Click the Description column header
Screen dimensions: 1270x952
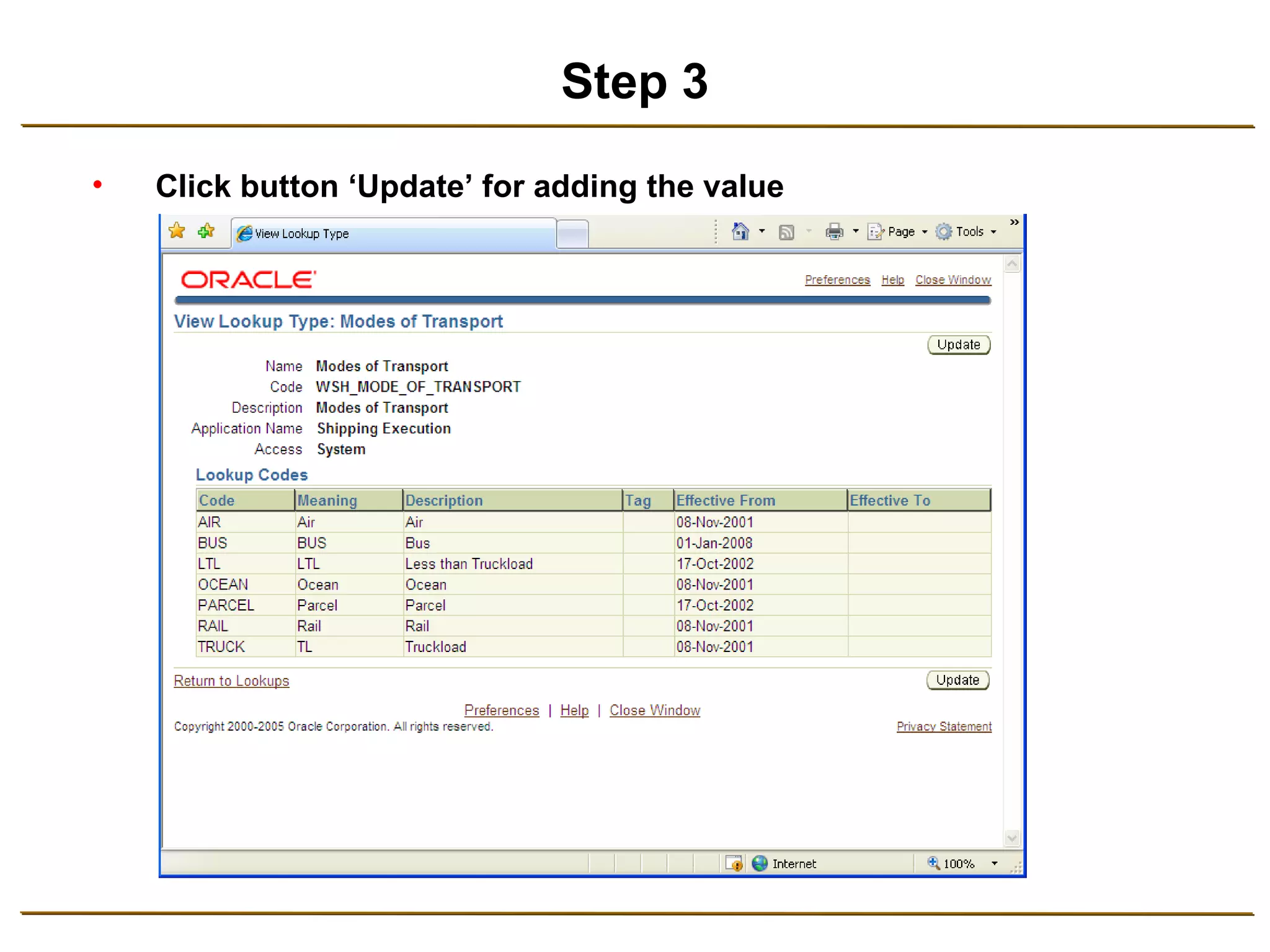point(512,500)
